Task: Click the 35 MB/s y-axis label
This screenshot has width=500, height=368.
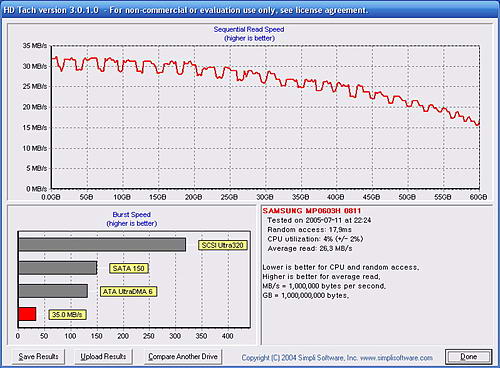Action: 35,46
